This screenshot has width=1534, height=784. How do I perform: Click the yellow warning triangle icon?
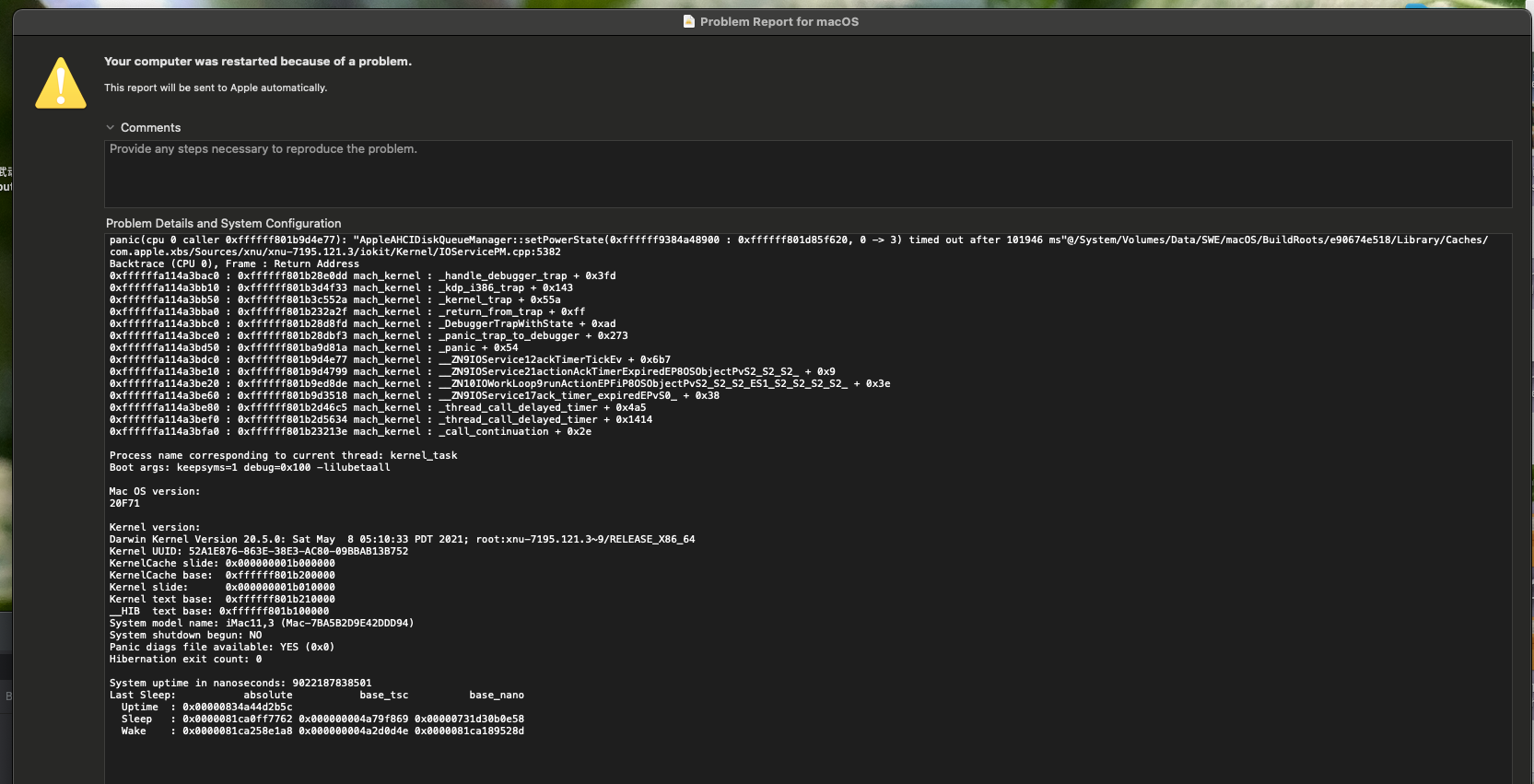(x=61, y=83)
